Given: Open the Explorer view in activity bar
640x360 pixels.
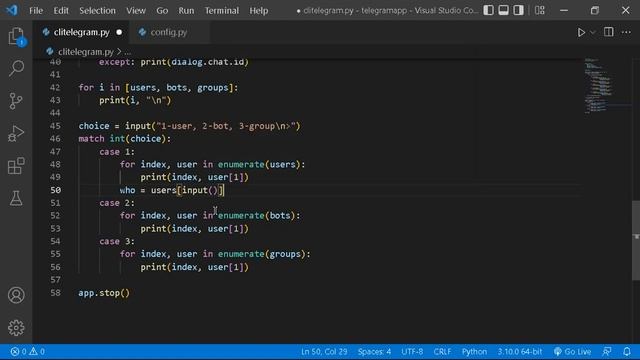Looking at the screenshot, I should pos(16,36).
